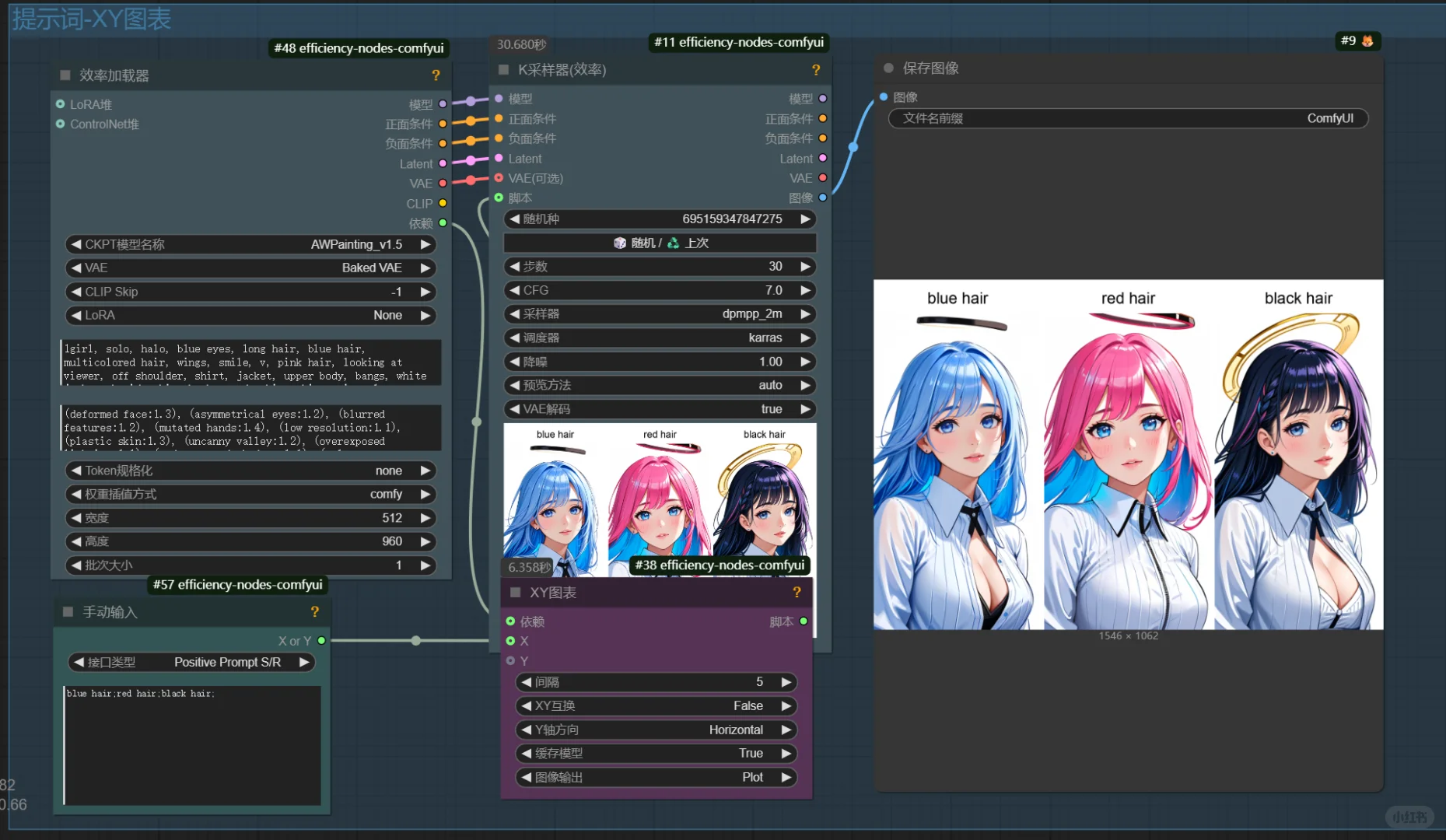Click the group title 提示词-XY图表
Viewport: 1446px width, 840px height.
coord(92,19)
